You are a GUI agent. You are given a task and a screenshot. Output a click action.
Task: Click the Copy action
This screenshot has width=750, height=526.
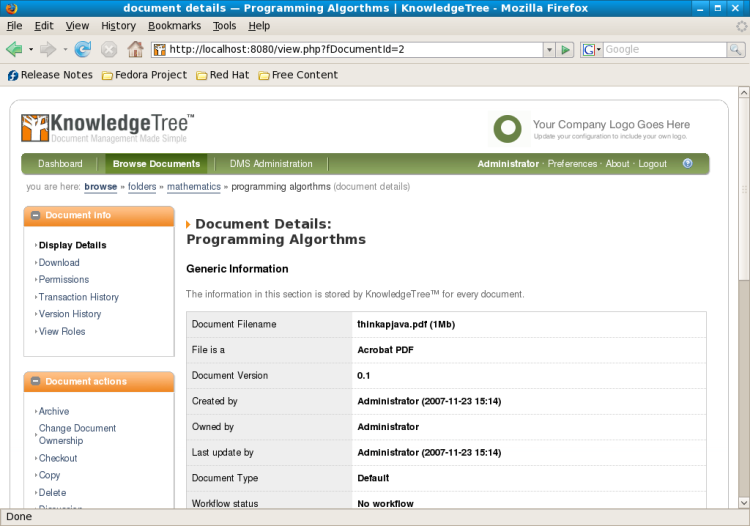point(49,475)
